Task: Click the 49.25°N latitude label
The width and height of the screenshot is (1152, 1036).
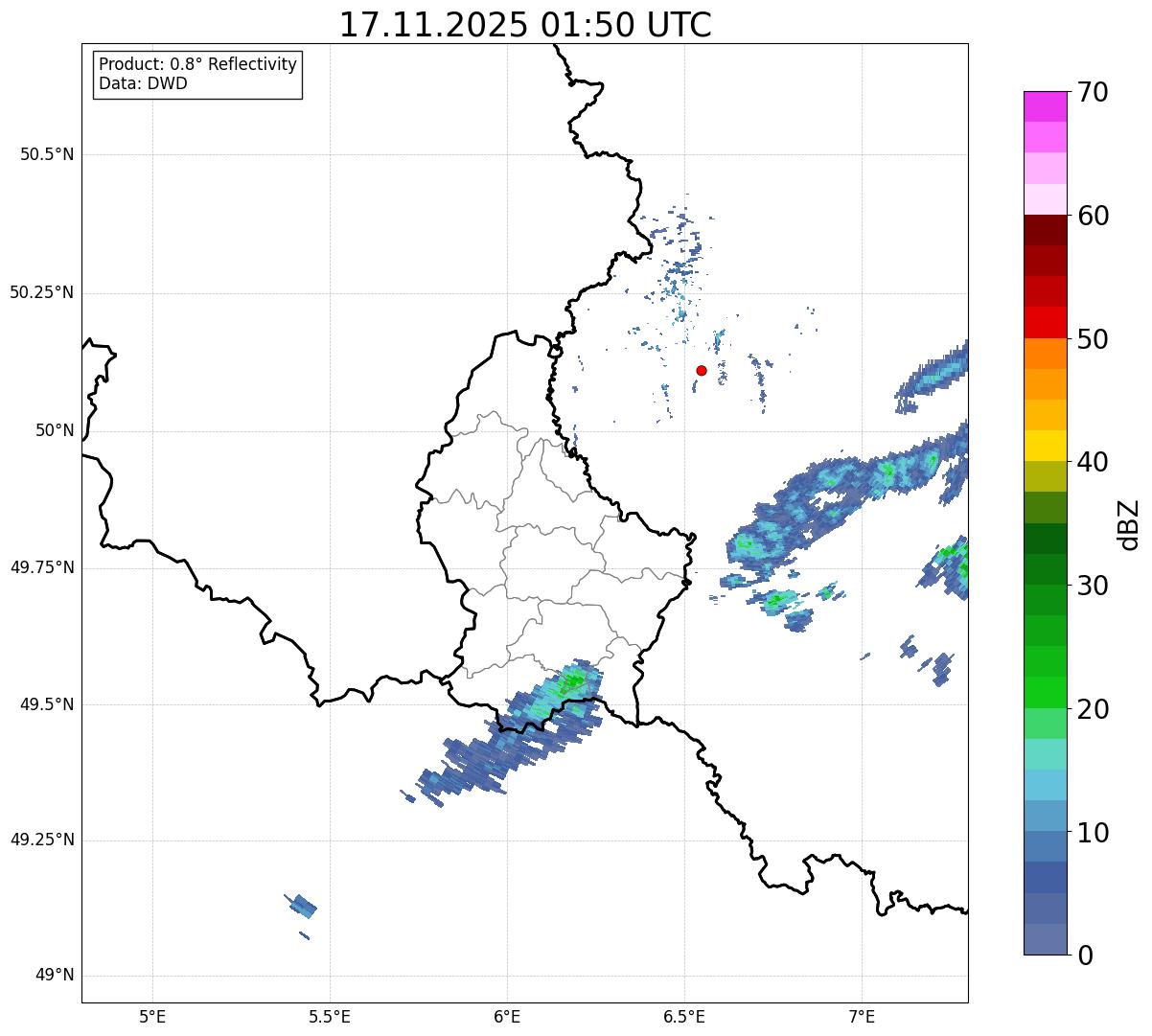Action: click(41, 840)
